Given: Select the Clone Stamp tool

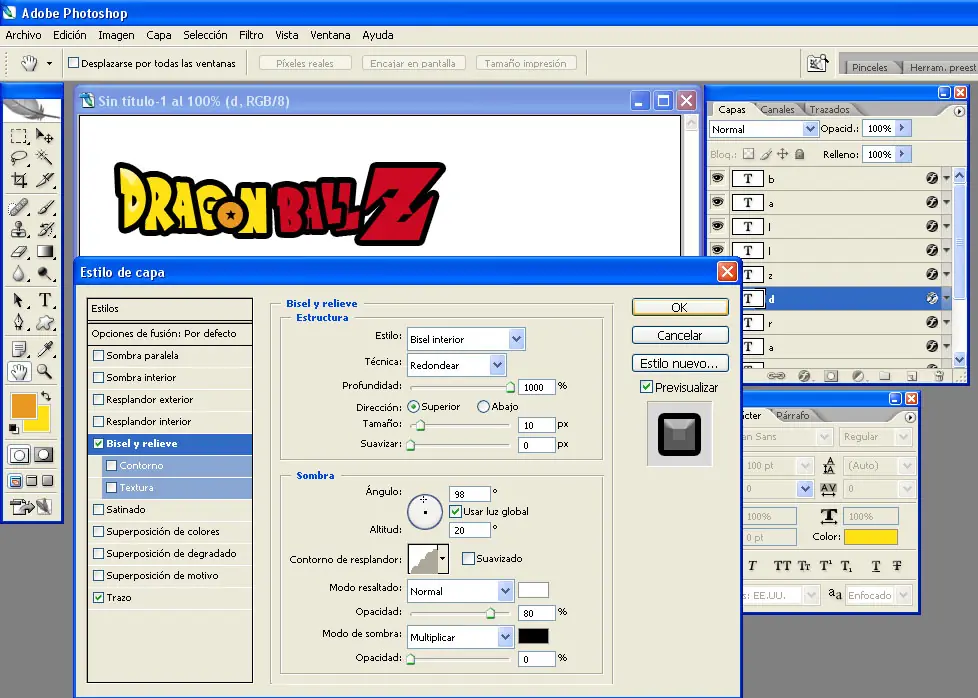Looking at the screenshot, I should click(x=19, y=230).
